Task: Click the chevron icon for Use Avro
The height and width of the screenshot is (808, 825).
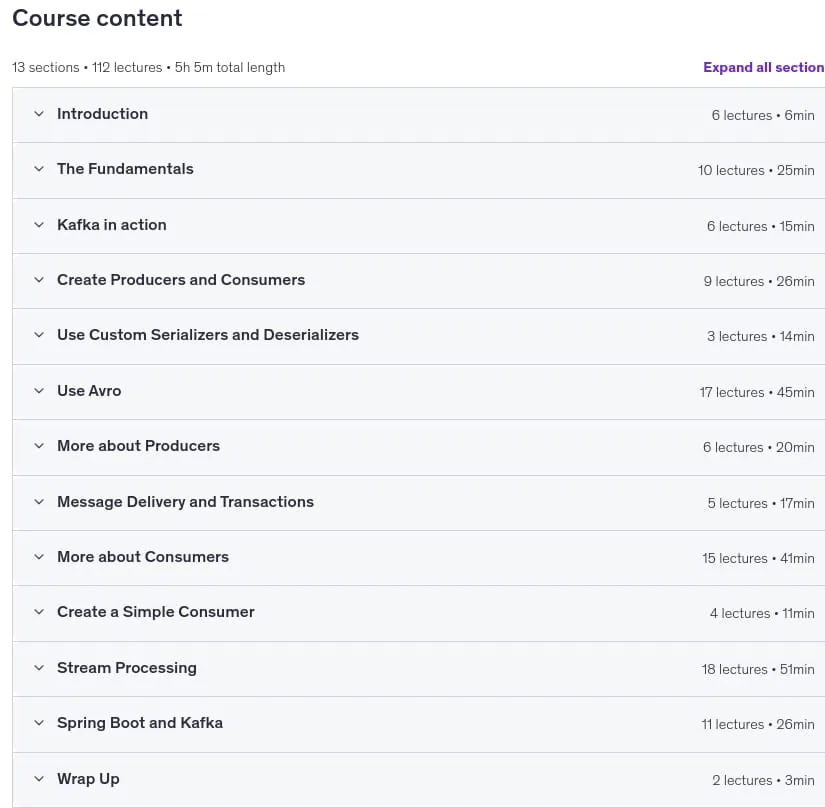Action: click(x=39, y=390)
